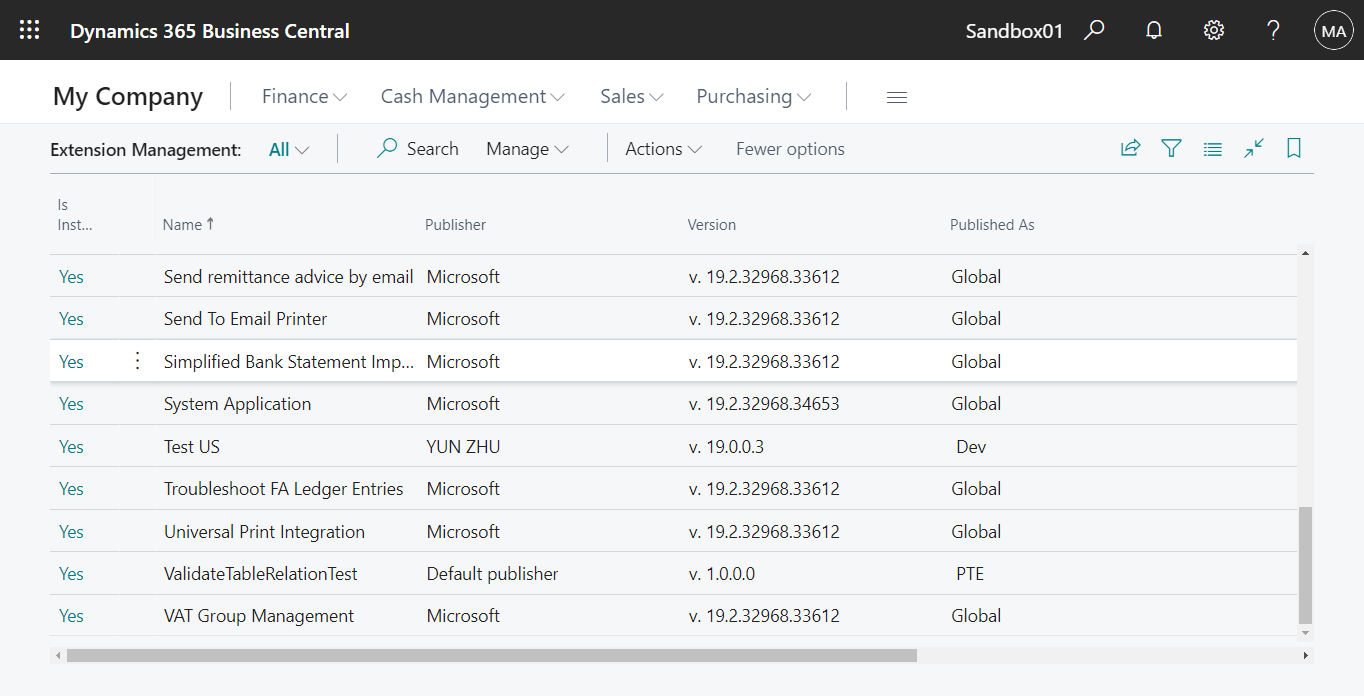Viewport: 1364px width, 696px height.
Task: Switch view with the show-as-list icon
Action: 1212,147
